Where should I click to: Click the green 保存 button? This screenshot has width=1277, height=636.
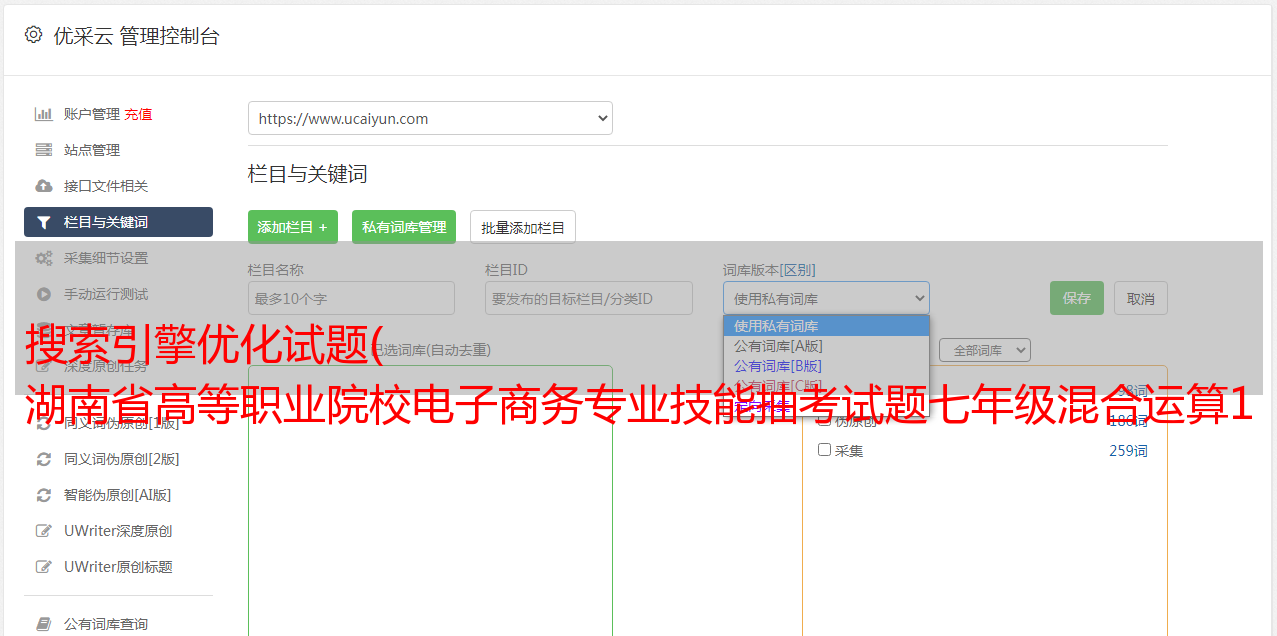(1077, 298)
